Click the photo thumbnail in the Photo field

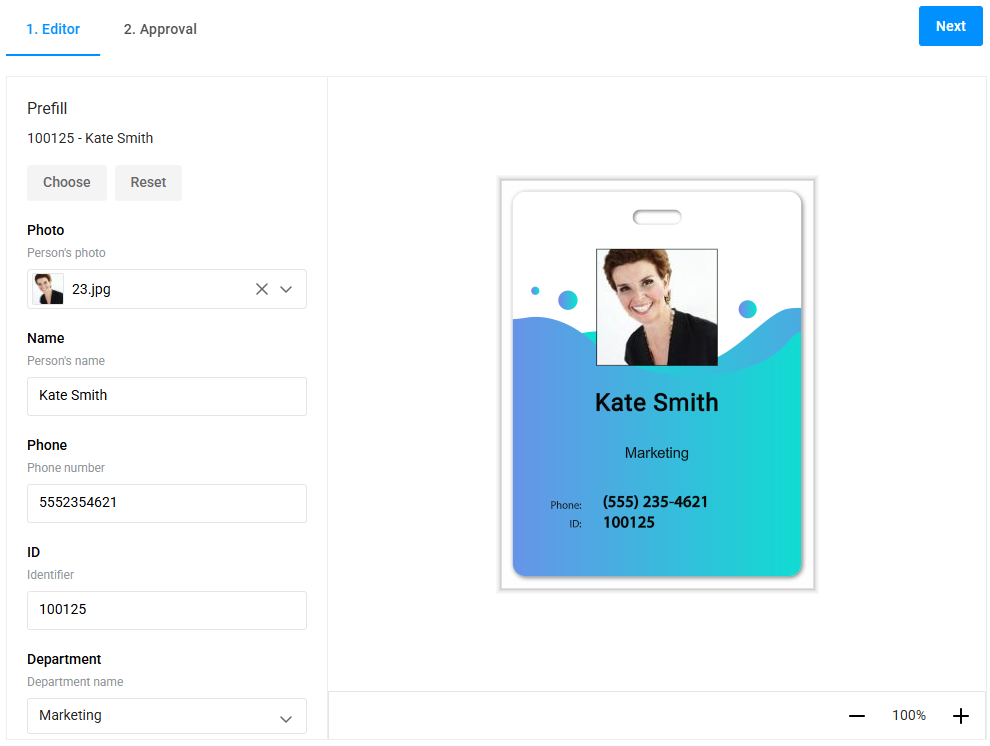coord(45,288)
